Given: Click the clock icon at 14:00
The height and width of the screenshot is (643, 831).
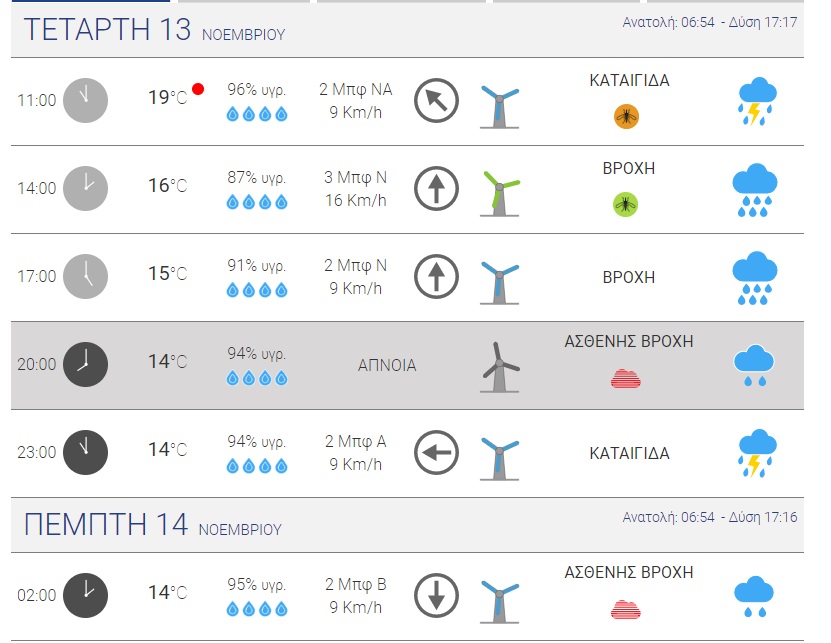Looking at the screenshot, I should pos(85,188).
